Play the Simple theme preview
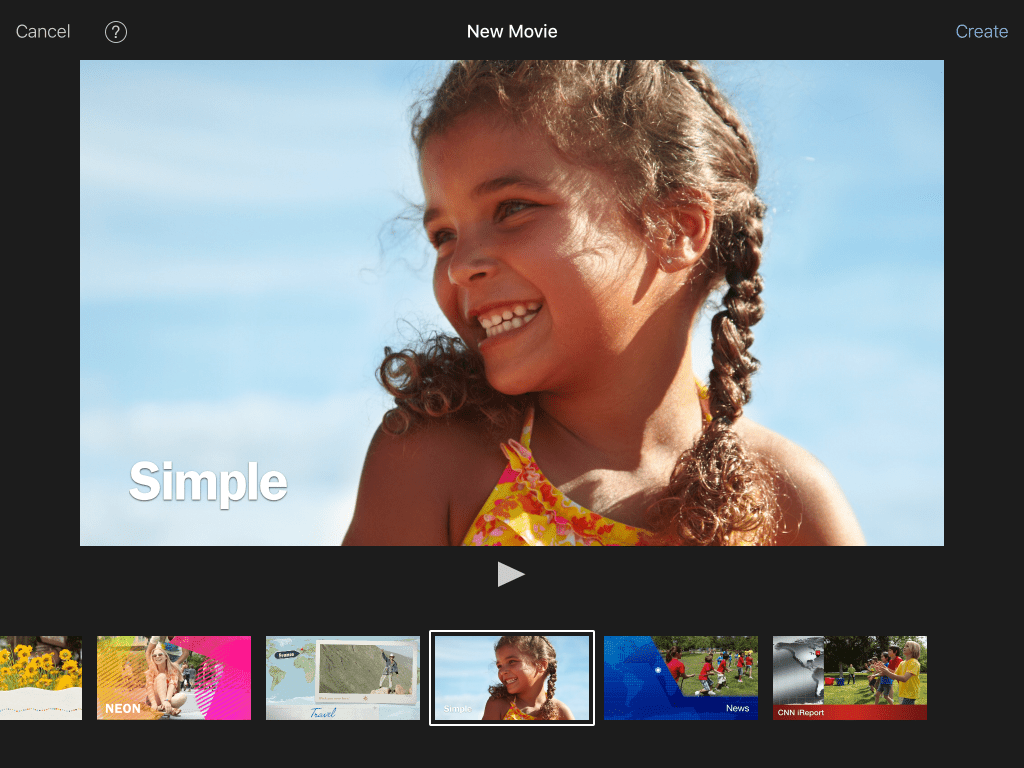The width and height of the screenshot is (1024, 768). (511, 575)
